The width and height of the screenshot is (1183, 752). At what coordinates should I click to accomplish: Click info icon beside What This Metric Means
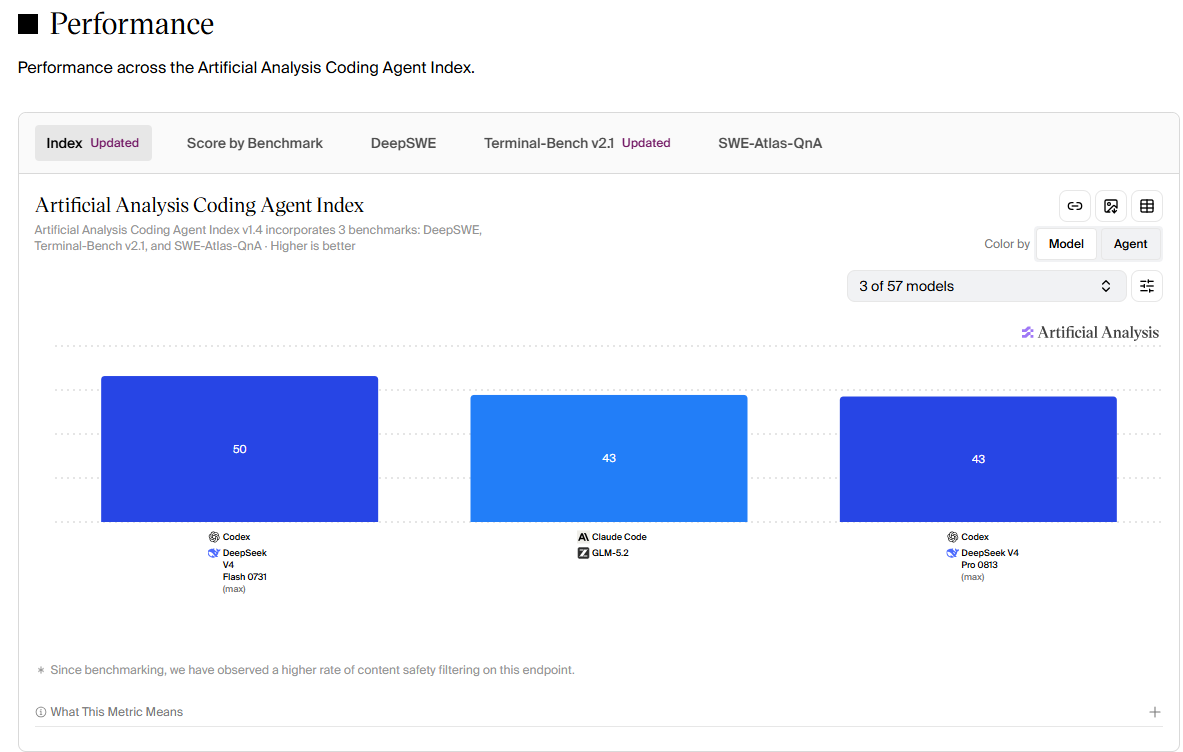click(x=41, y=712)
